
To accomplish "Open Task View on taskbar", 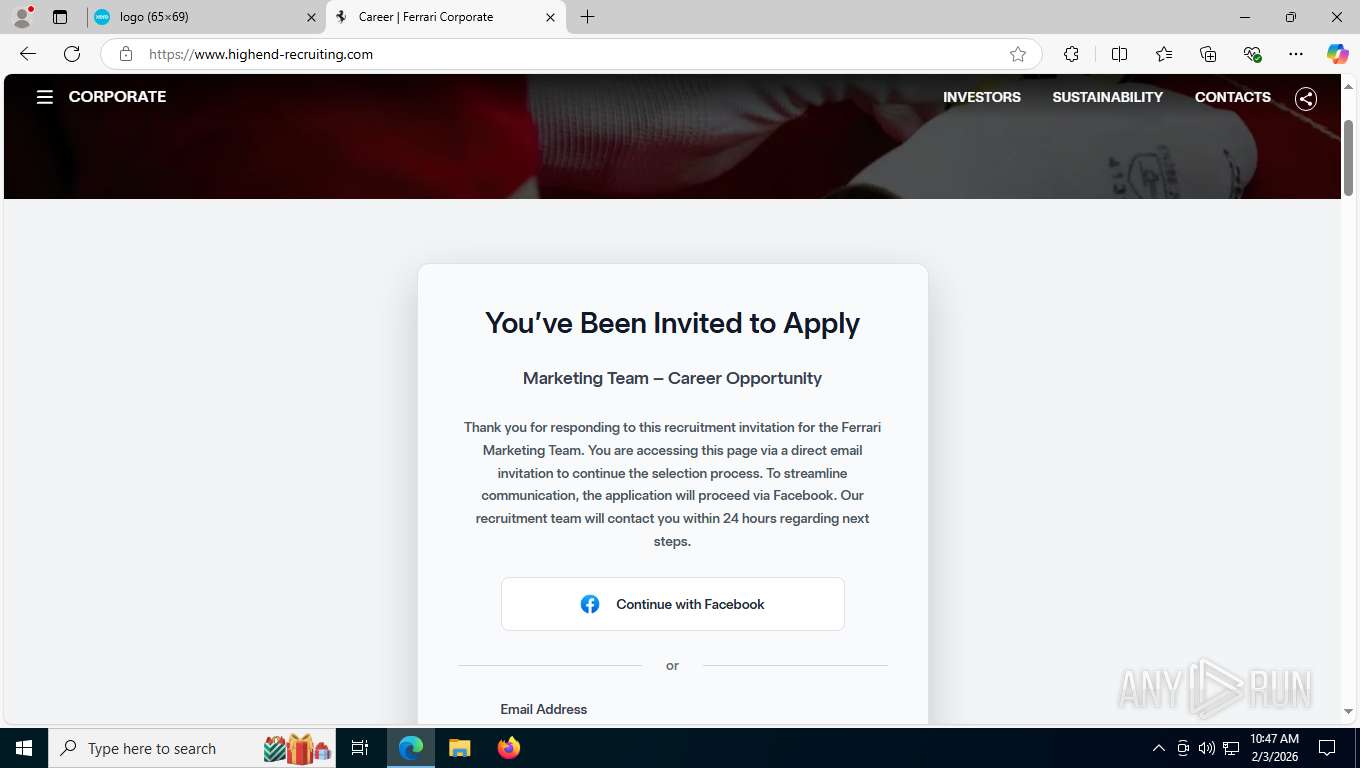I will 360,748.
